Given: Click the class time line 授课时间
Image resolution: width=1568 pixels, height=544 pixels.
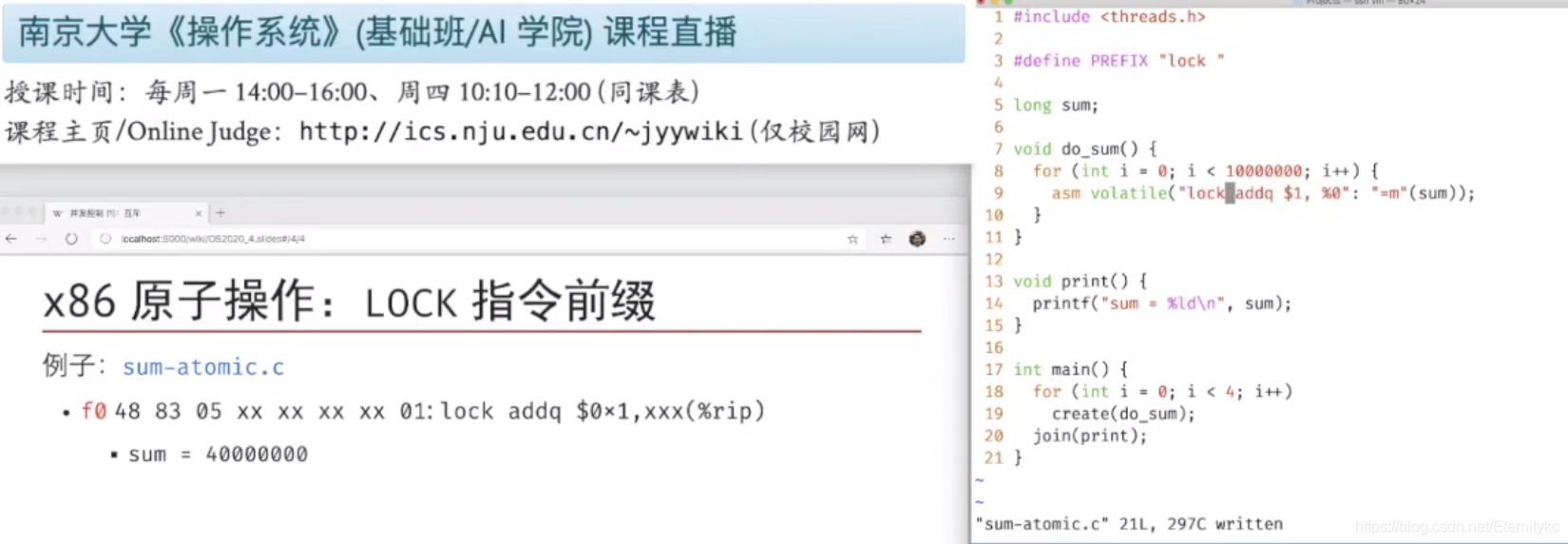Looking at the screenshot, I should point(352,92).
